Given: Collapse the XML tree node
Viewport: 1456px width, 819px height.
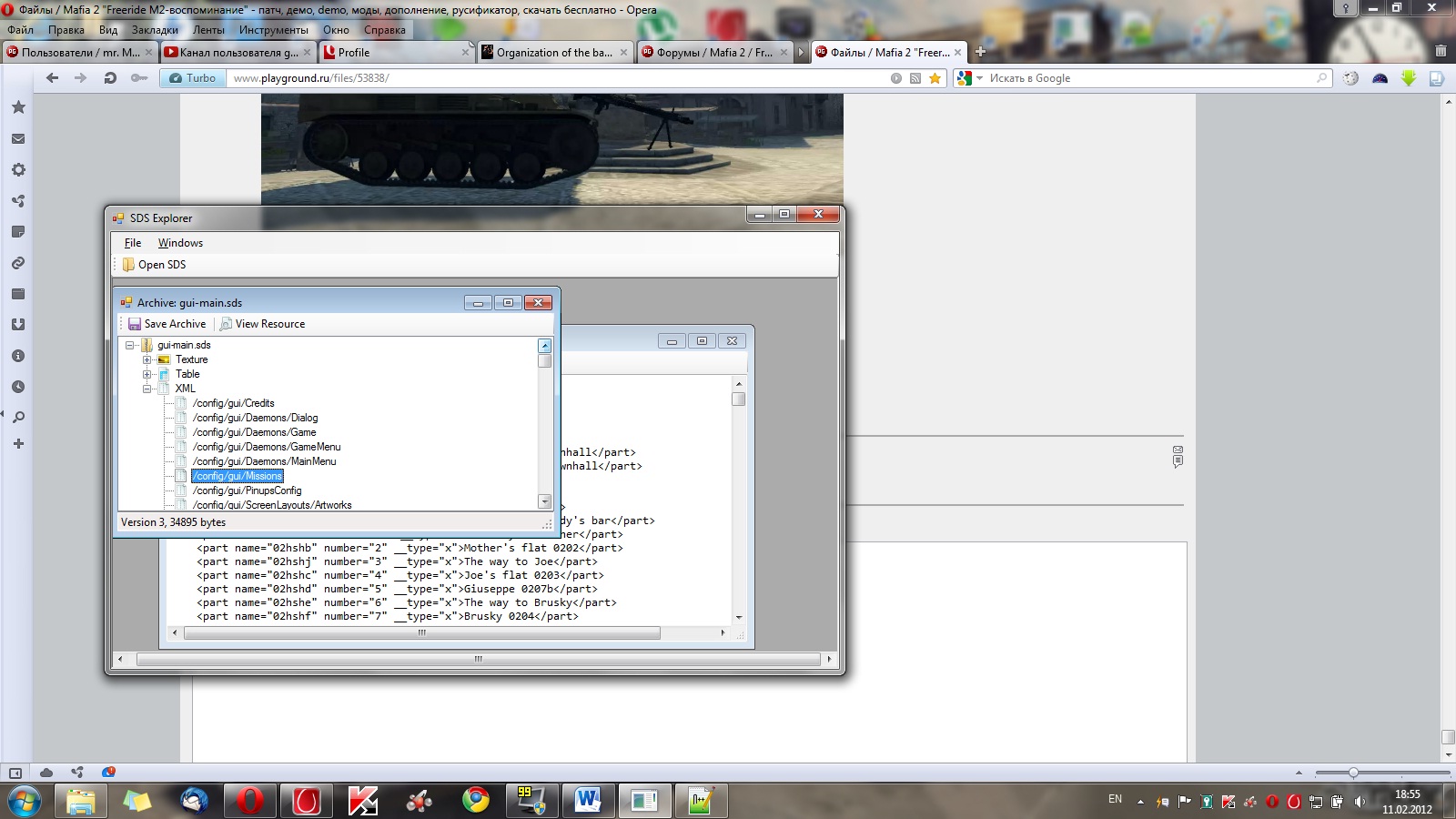Looking at the screenshot, I should click(x=147, y=389).
